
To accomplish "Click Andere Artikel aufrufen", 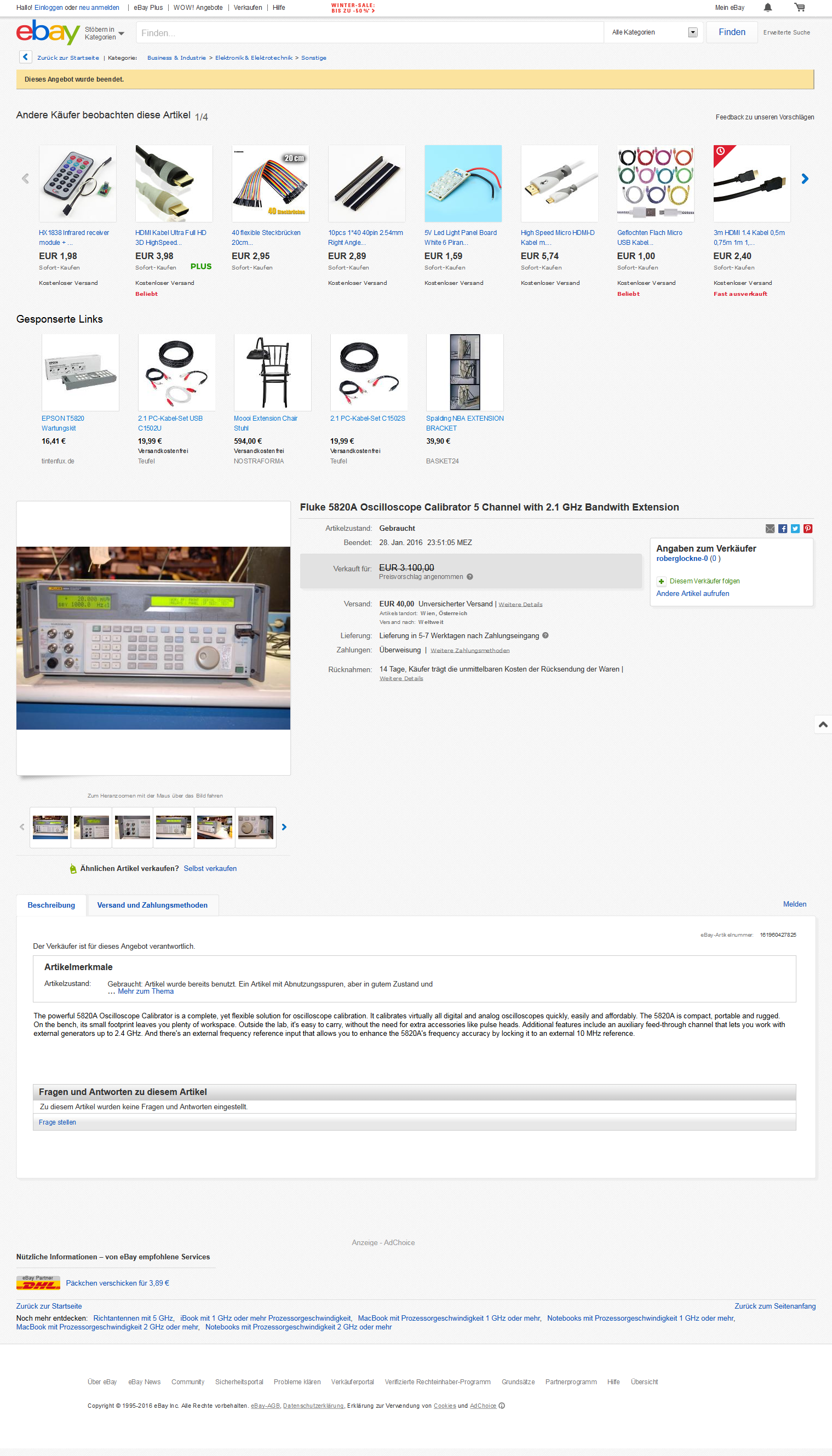I will [692, 593].
